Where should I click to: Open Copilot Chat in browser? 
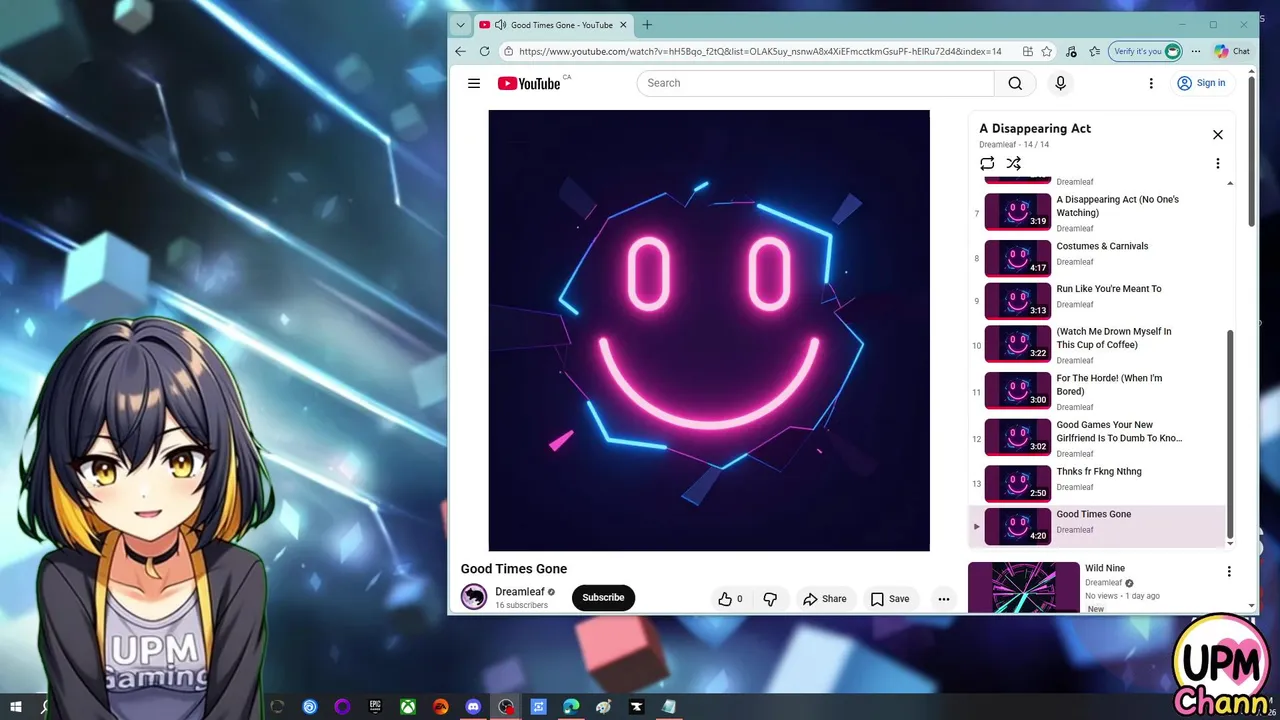pos(1232,51)
